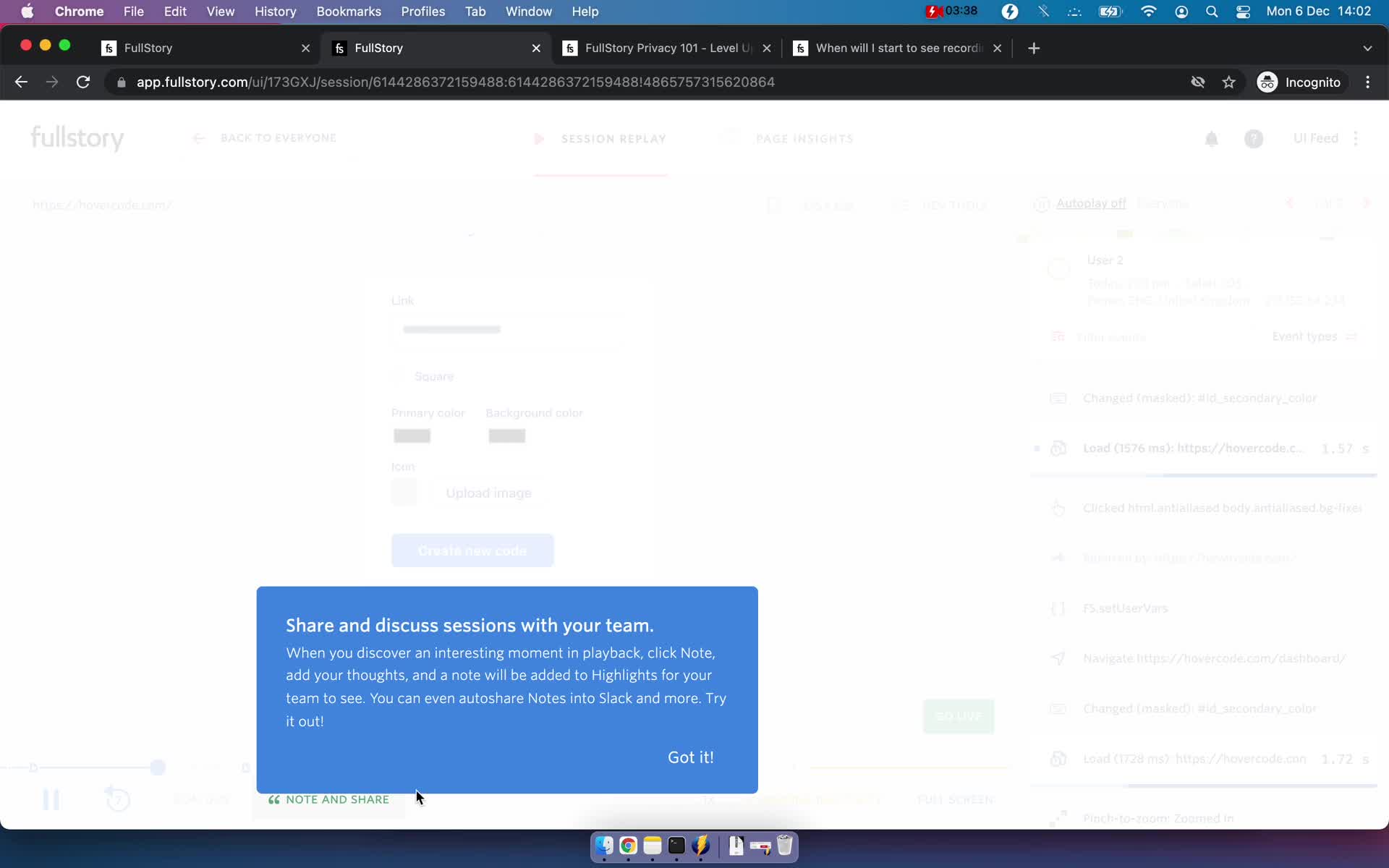Screen dimensions: 1389x868
Task: Dismiss tooltip with Got it!
Action: [x=691, y=757]
